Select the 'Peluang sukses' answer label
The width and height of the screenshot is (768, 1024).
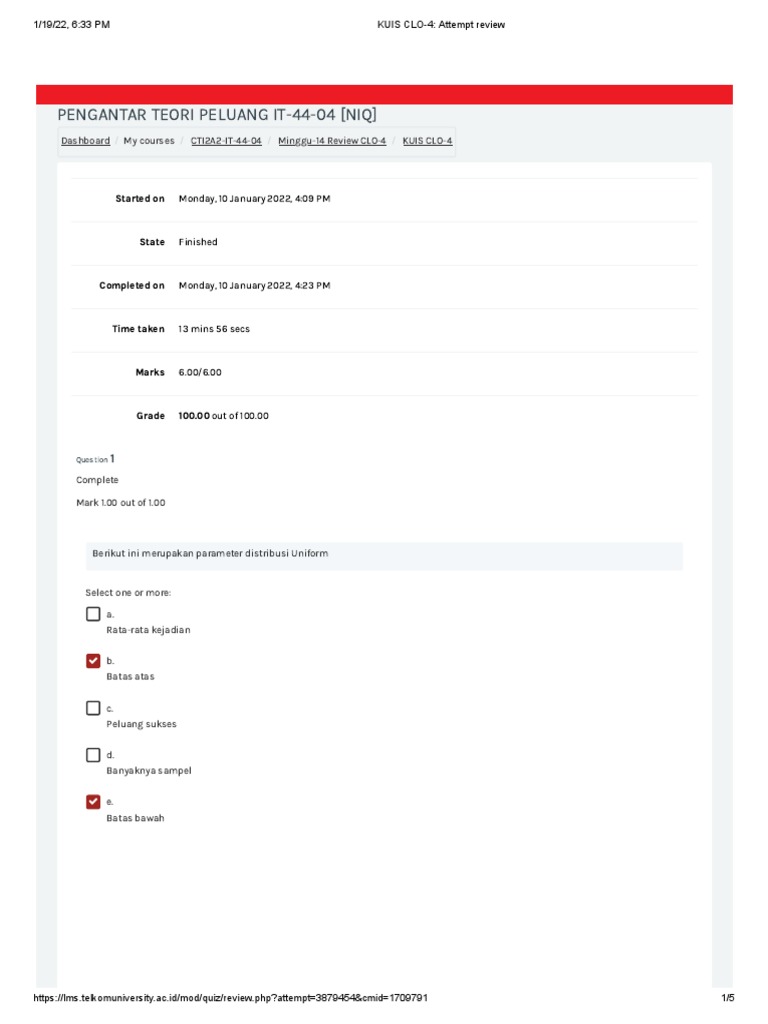(x=141, y=724)
